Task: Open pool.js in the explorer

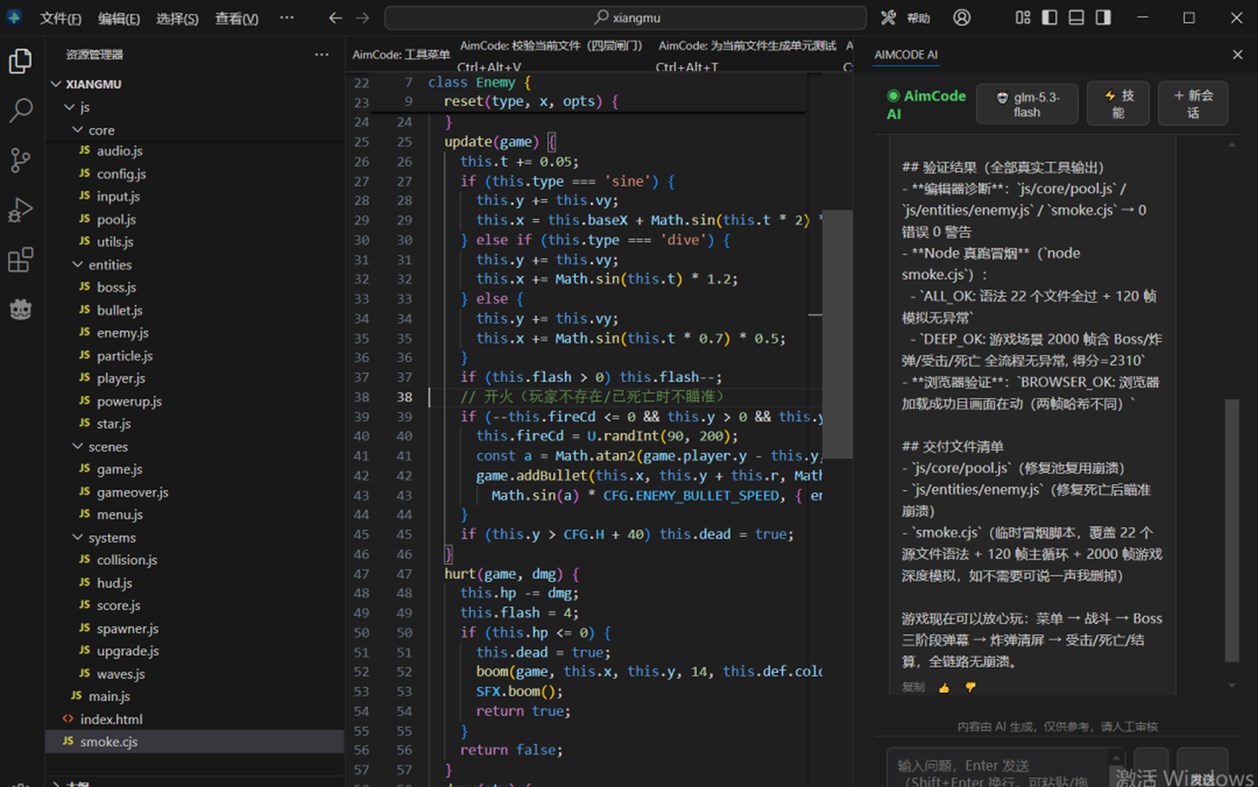Action: (116, 220)
